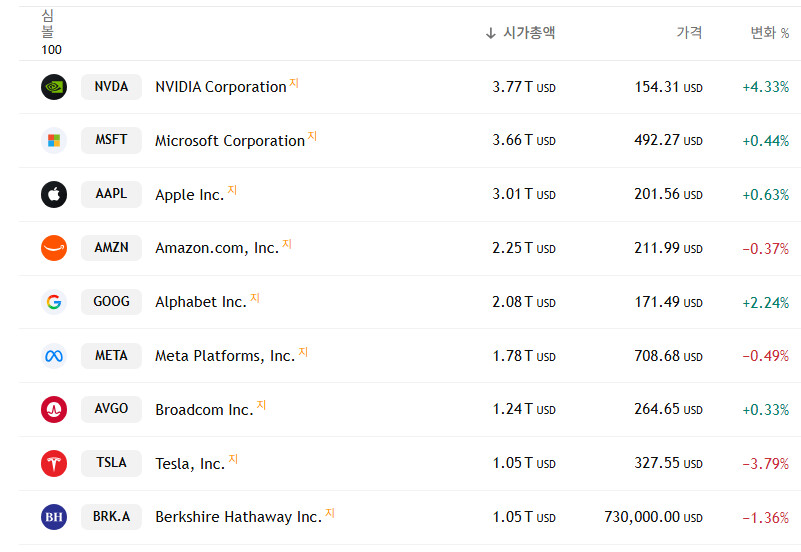Click the Meta logo icon

tap(54, 356)
